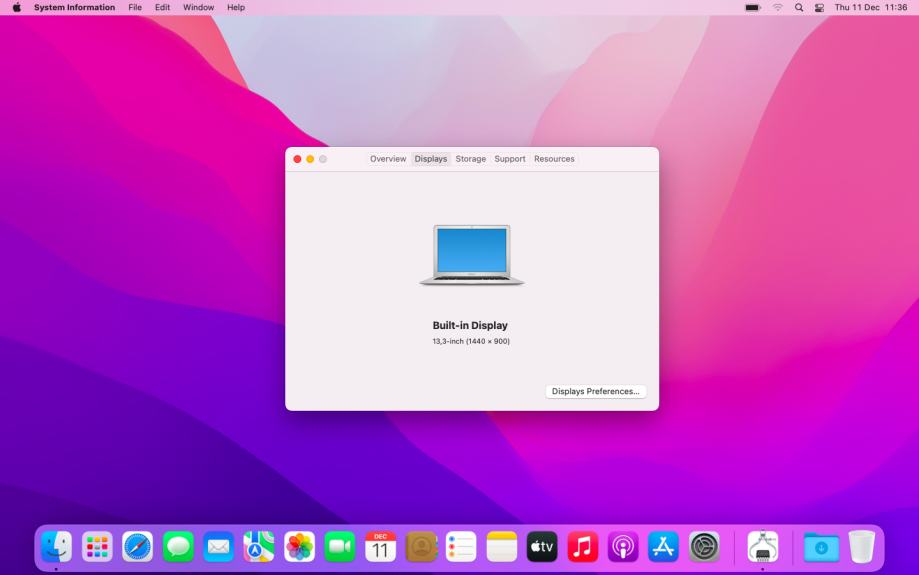Switch to the Storage tab
The width and height of the screenshot is (919, 575).
click(470, 159)
